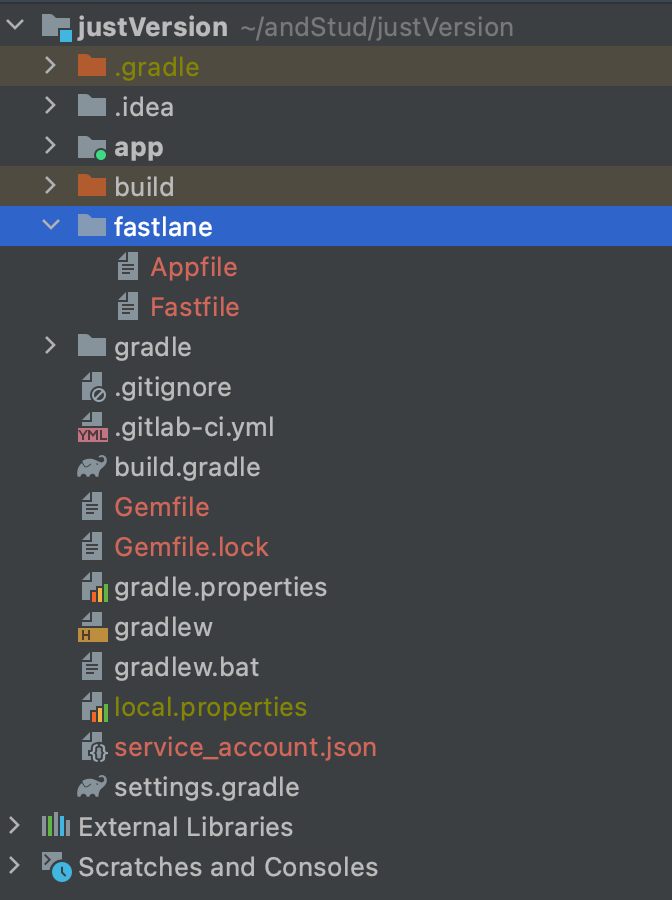Select the Appfile in fastlane

click(x=194, y=267)
